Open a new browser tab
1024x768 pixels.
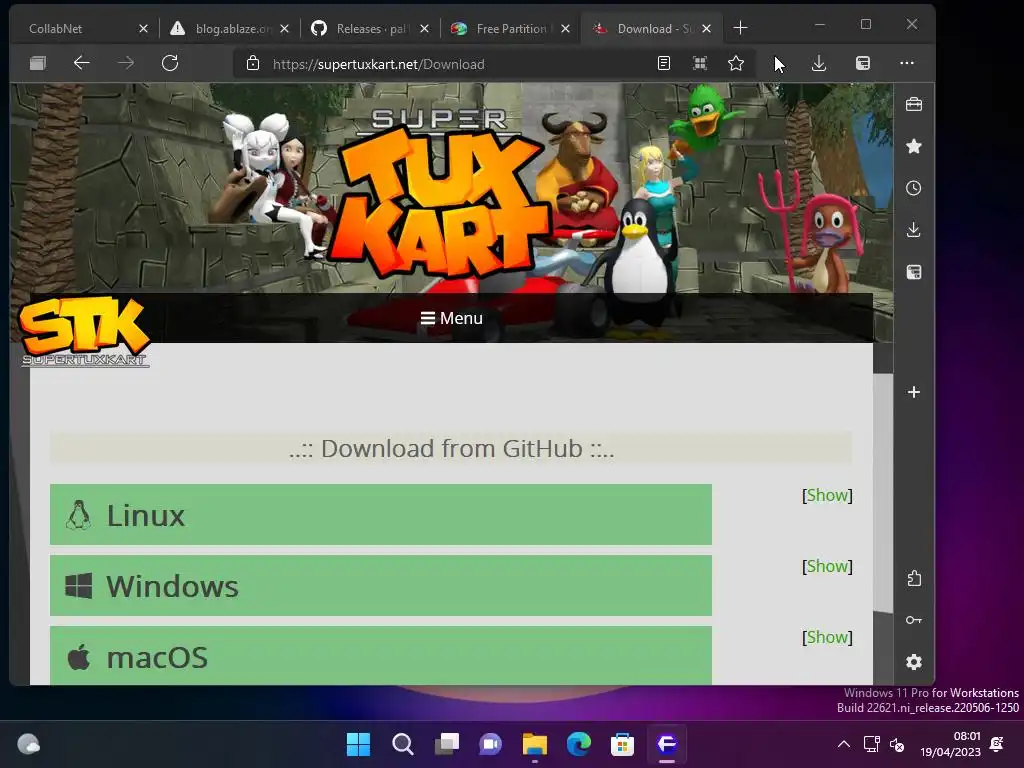[x=741, y=28]
